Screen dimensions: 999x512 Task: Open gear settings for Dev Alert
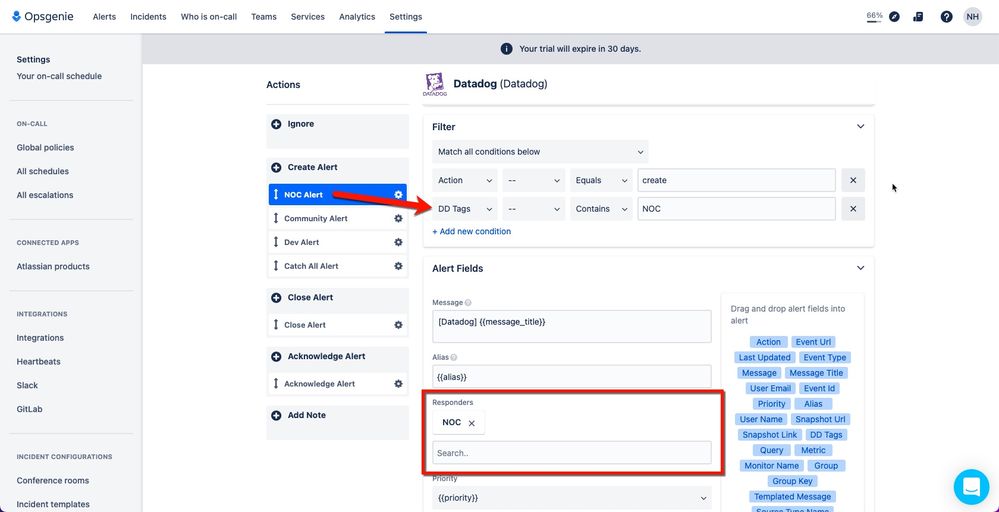(398, 242)
